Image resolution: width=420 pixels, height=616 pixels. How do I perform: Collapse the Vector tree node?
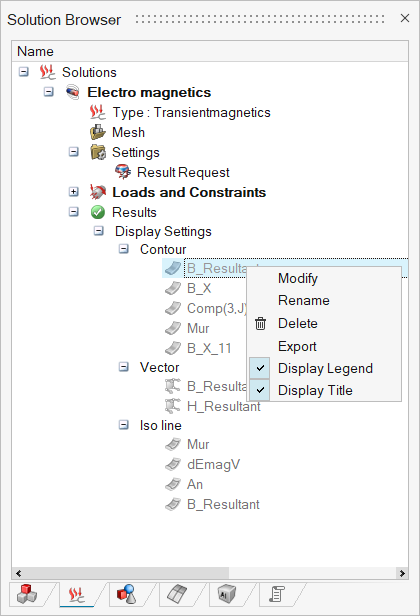124,367
